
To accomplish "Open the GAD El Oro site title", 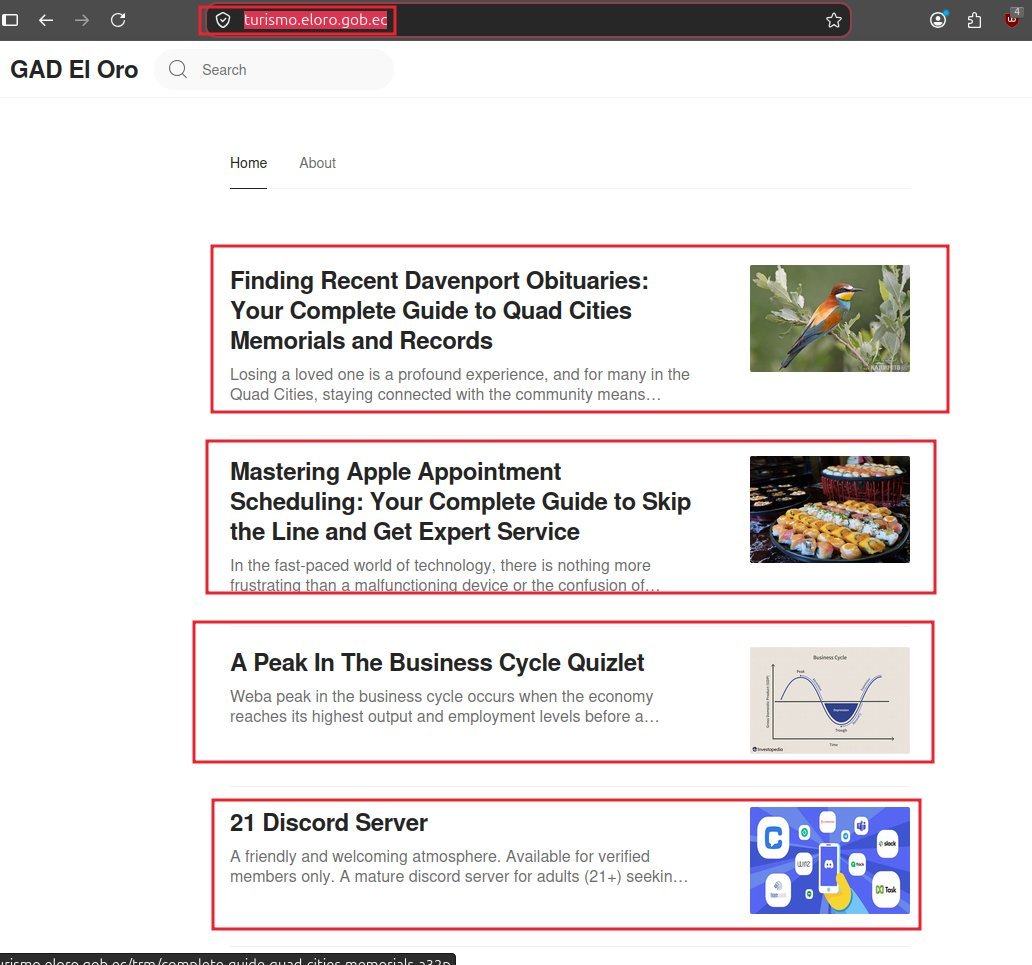I will (x=74, y=70).
